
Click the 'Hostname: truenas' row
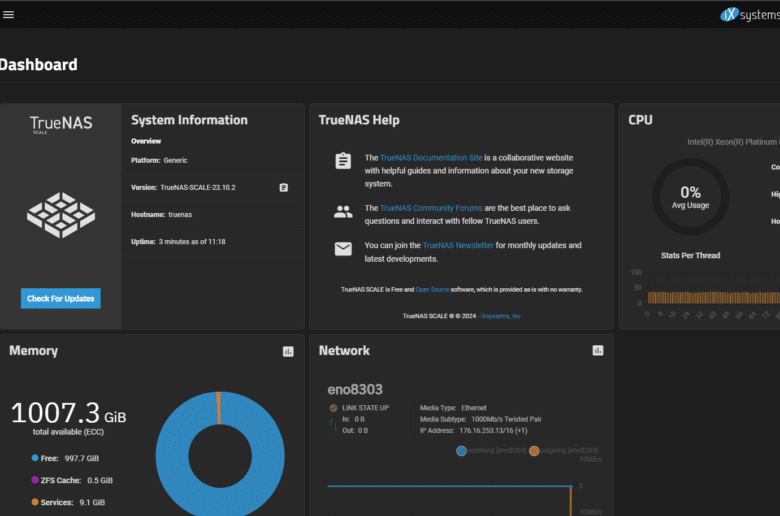(213, 215)
